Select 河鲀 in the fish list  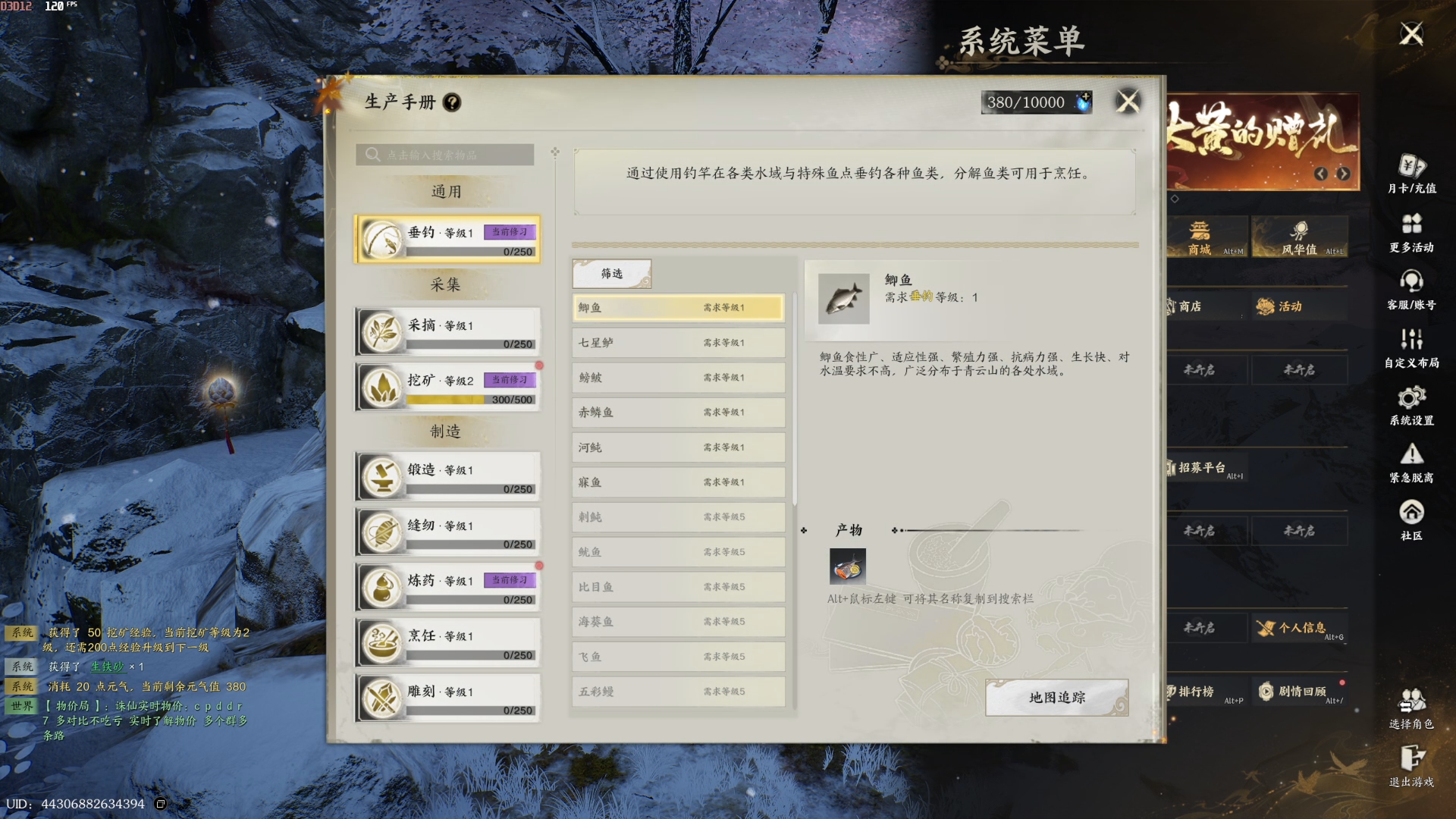tap(679, 447)
